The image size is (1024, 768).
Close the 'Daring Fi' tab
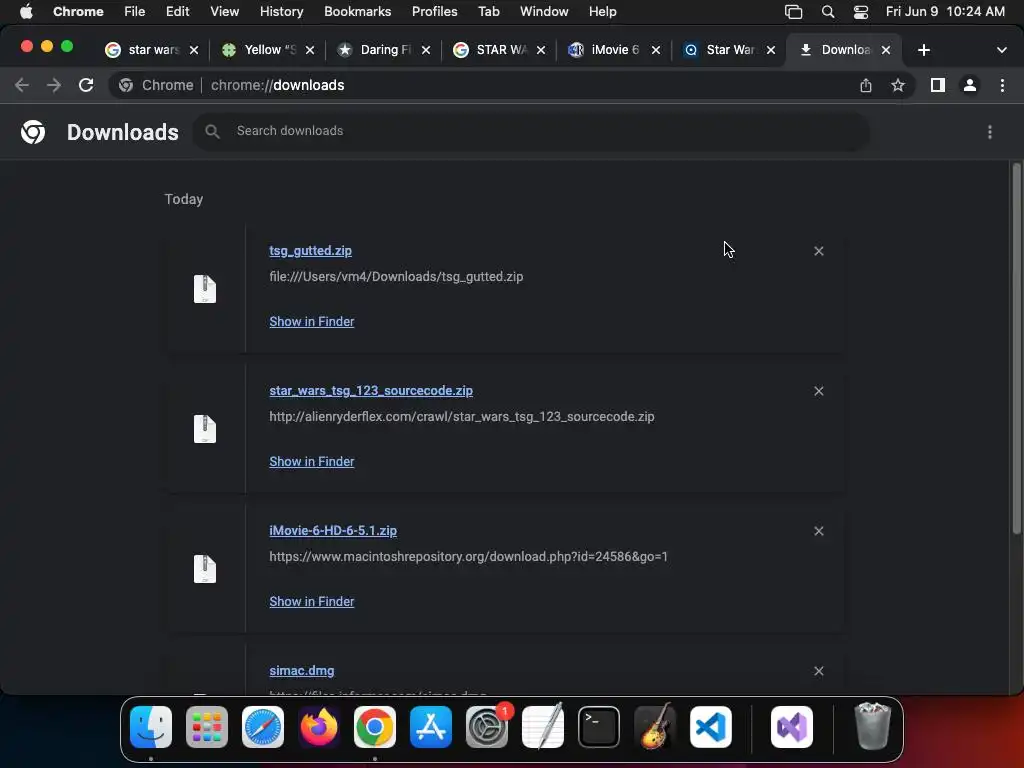point(426,50)
